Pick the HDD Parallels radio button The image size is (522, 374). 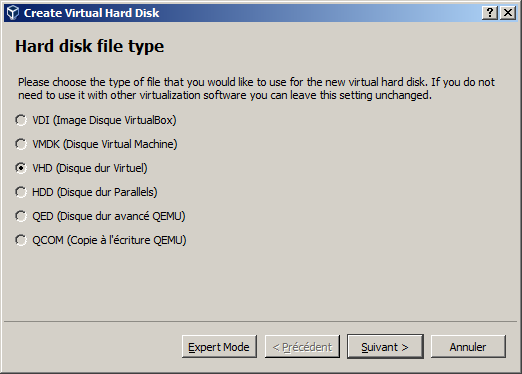coord(21,192)
